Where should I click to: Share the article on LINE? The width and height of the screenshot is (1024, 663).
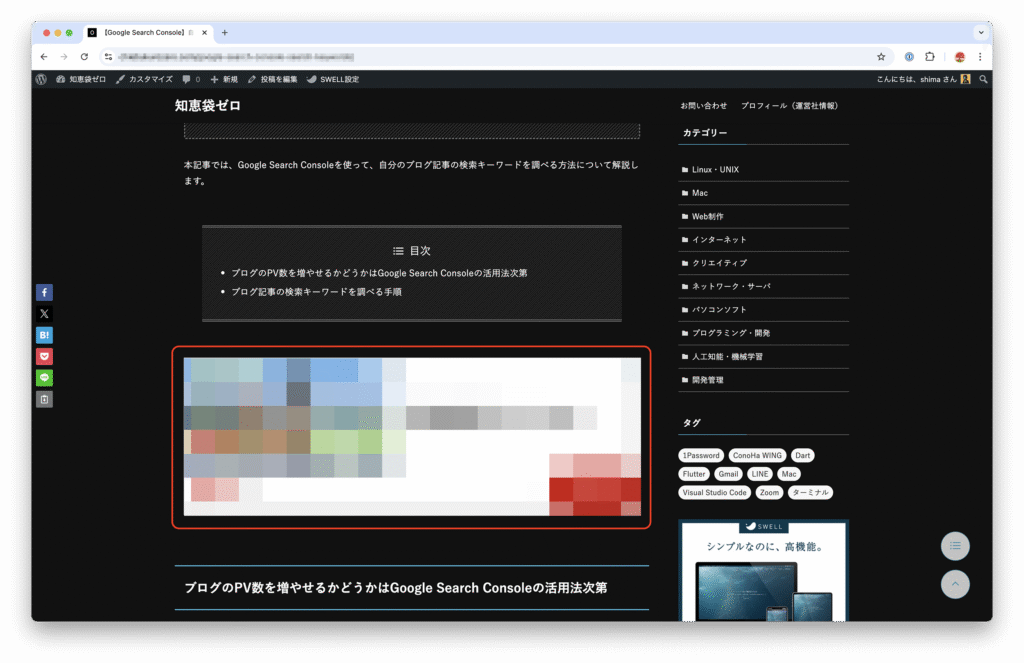[44, 378]
